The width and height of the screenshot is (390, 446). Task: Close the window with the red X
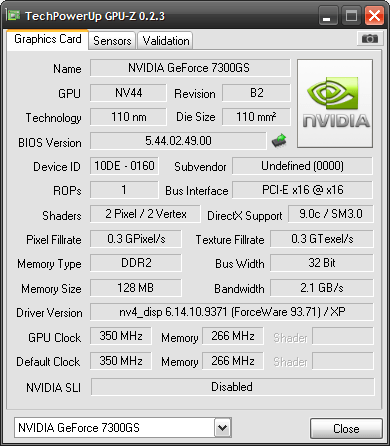tap(374, 16)
